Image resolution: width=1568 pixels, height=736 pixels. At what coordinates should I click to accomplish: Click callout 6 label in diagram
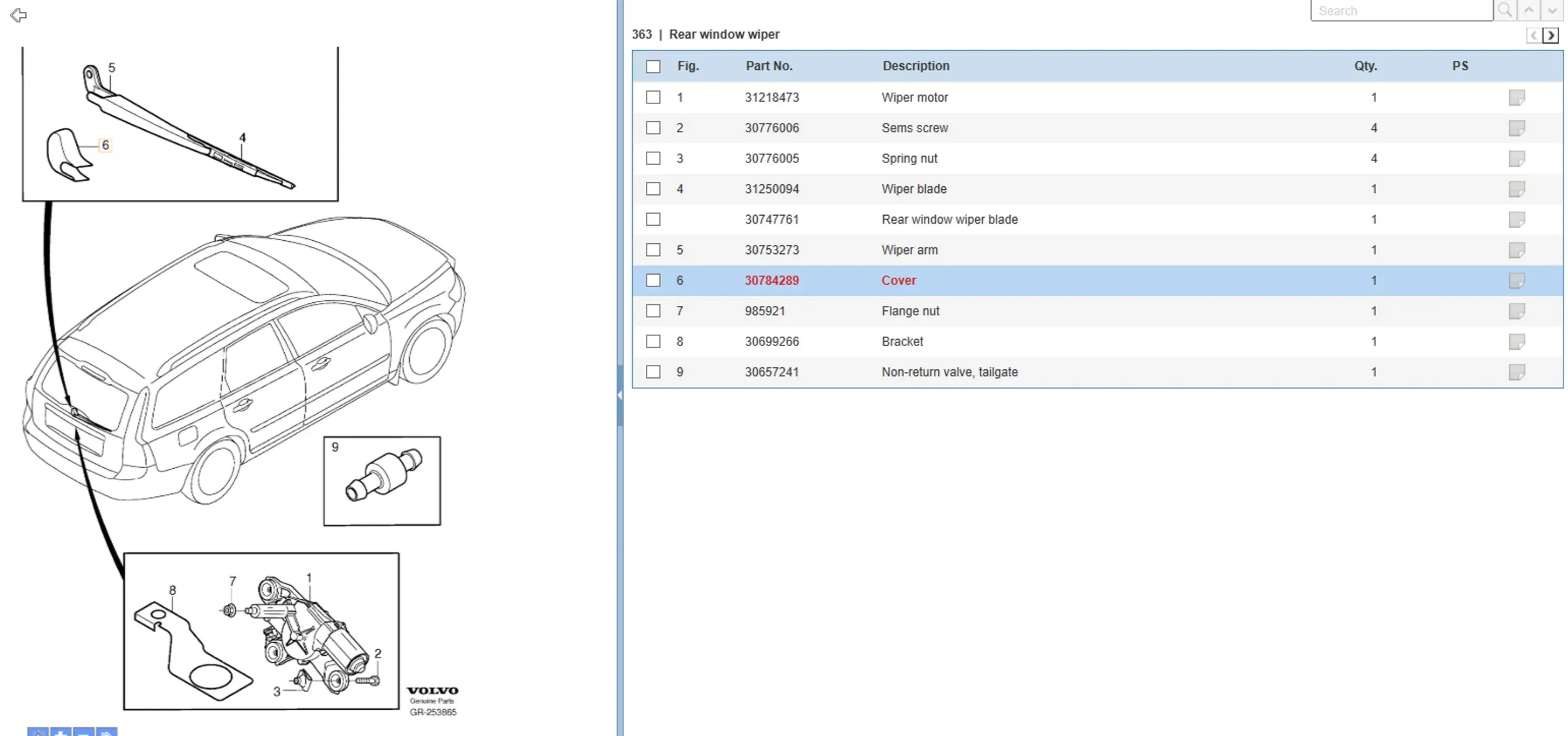point(105,145)
